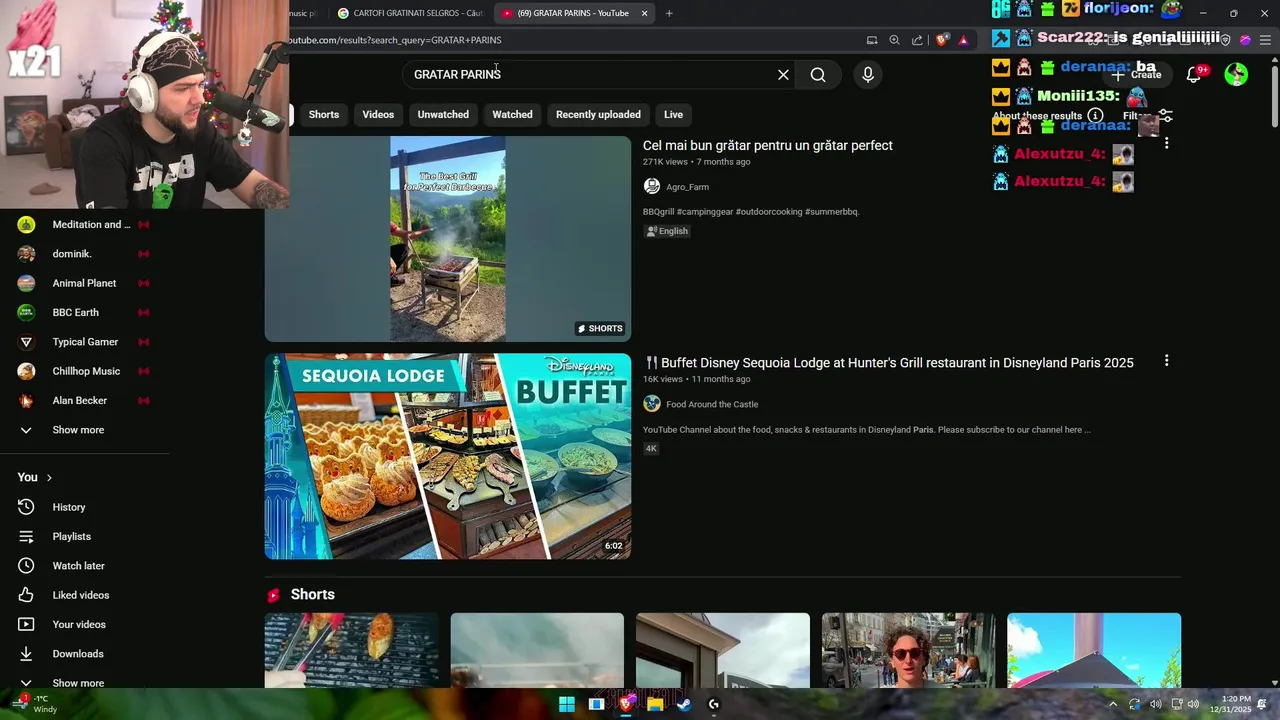Show hidden system tray icons
The image size is (1280, 720).
click(x=1111, y=704)
